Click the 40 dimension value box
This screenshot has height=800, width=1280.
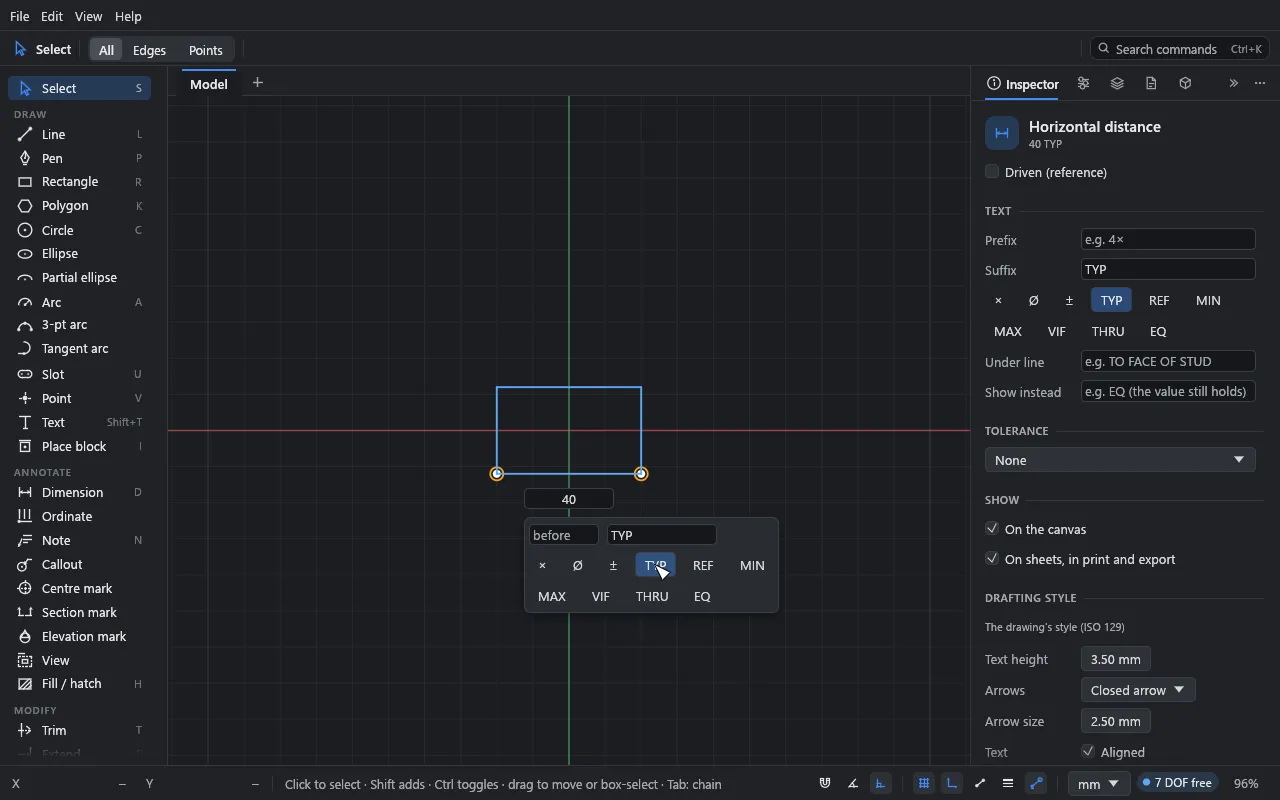569,499
